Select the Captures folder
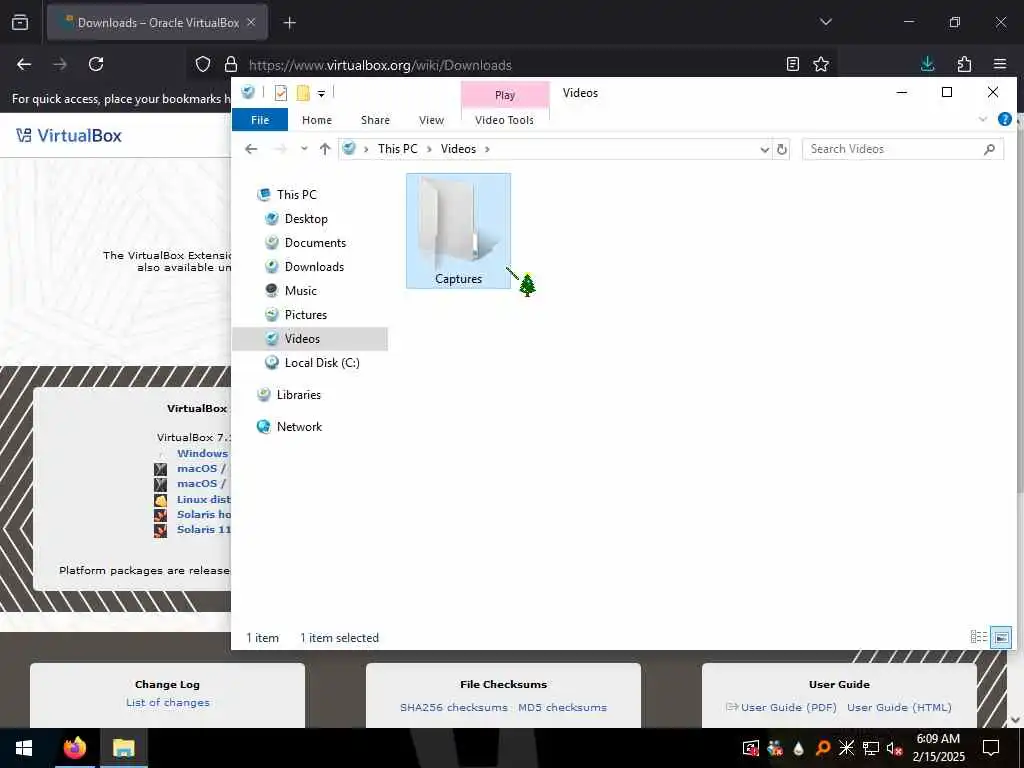Image resolution: width=1024 pixels, height=768 pixels. point(458,231)
